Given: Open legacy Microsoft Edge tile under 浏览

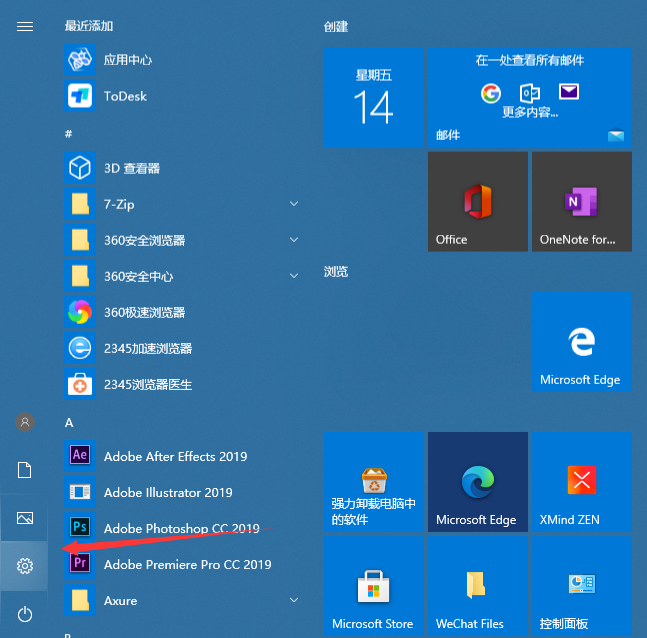Looking at the screenshot, I should tap(582, 342).
